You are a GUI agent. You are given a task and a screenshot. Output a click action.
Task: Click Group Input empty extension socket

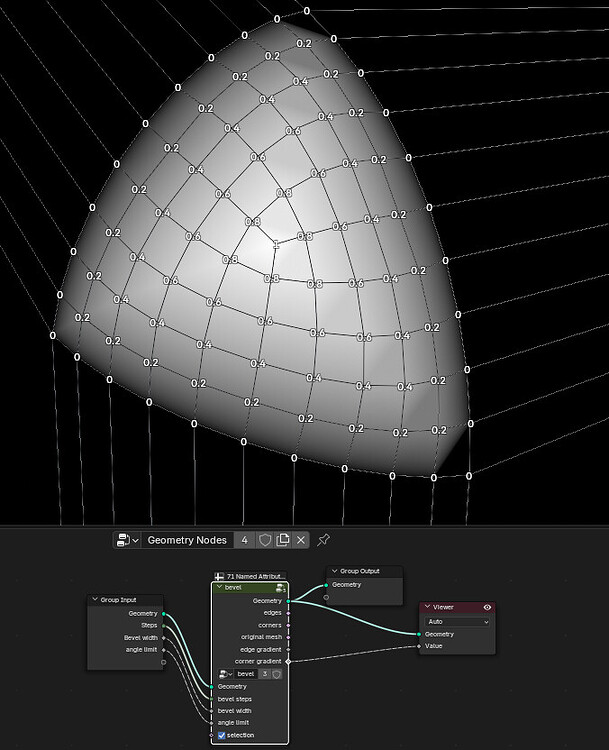point(164,662)
